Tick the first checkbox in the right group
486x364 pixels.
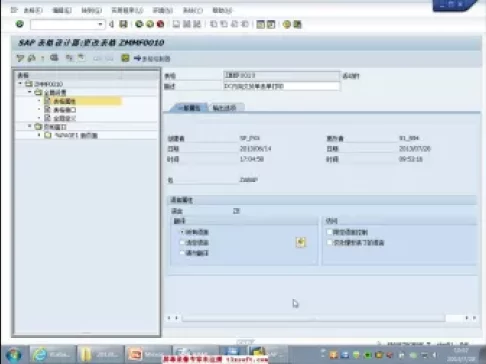[329, 232]
